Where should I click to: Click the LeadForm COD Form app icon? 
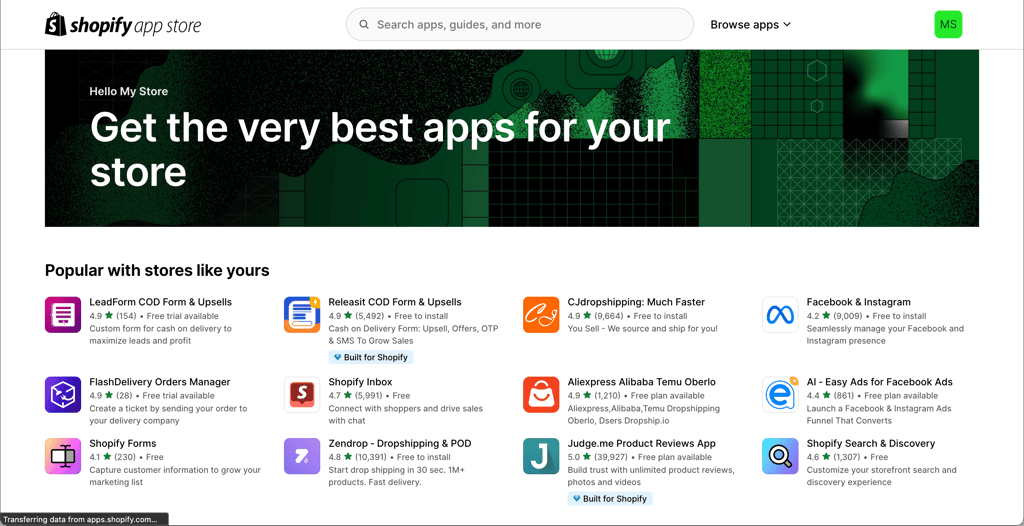click(x=63, y=315)
